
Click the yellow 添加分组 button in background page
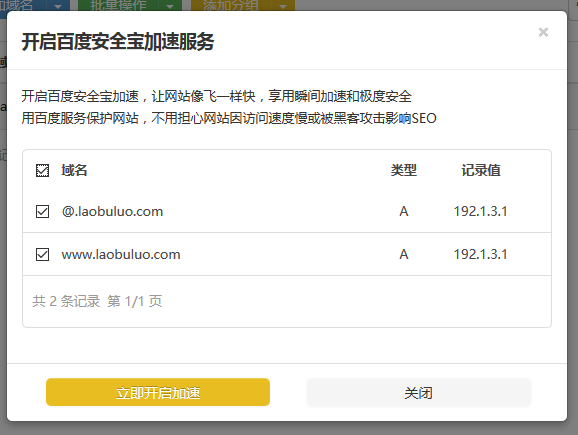(x=231, y=6)
